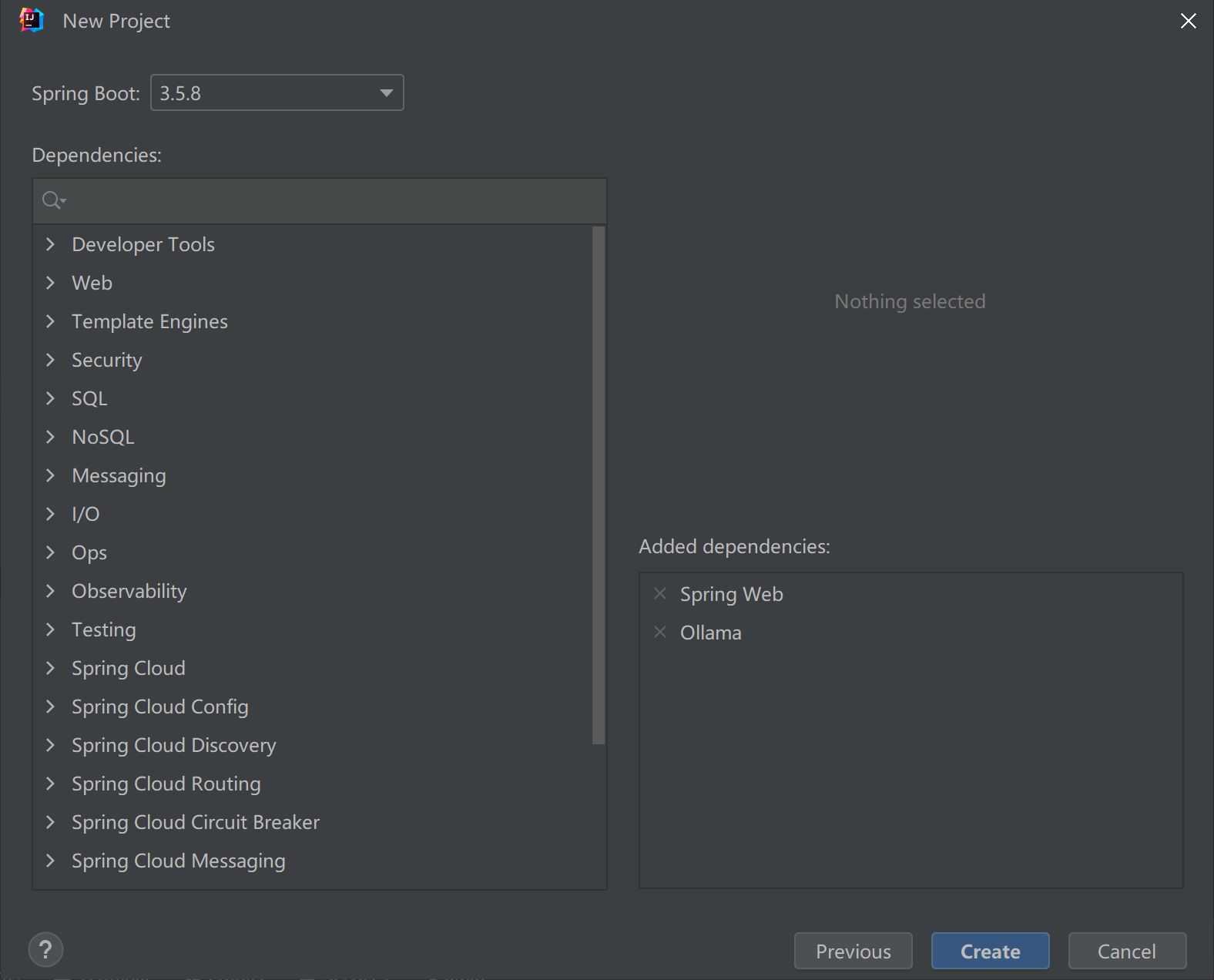Expand the Observability category chevron
This screenshot has width=1214, height=980.
[x=51, y=591]
